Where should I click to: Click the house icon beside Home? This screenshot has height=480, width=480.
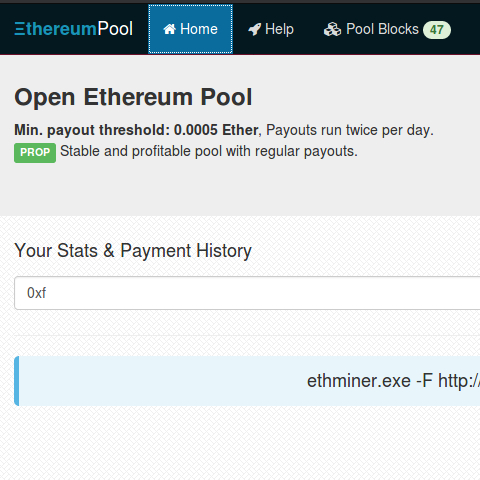tap(169, 29)
